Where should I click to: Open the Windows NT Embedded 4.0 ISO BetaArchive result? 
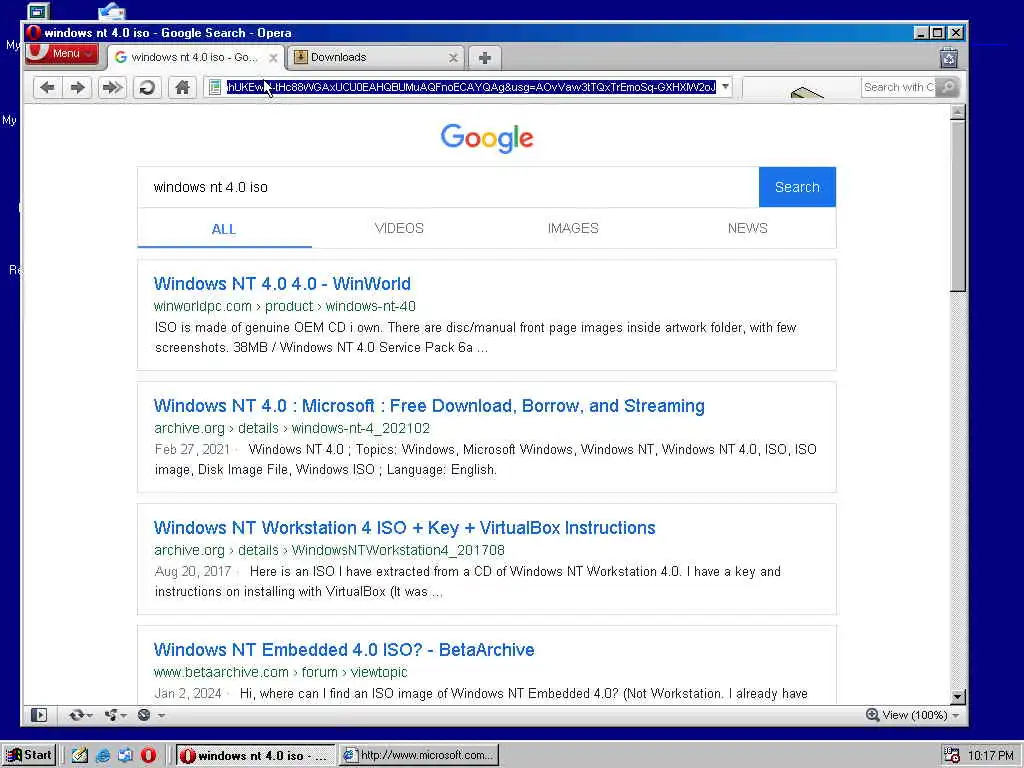[x=344, y=650]
